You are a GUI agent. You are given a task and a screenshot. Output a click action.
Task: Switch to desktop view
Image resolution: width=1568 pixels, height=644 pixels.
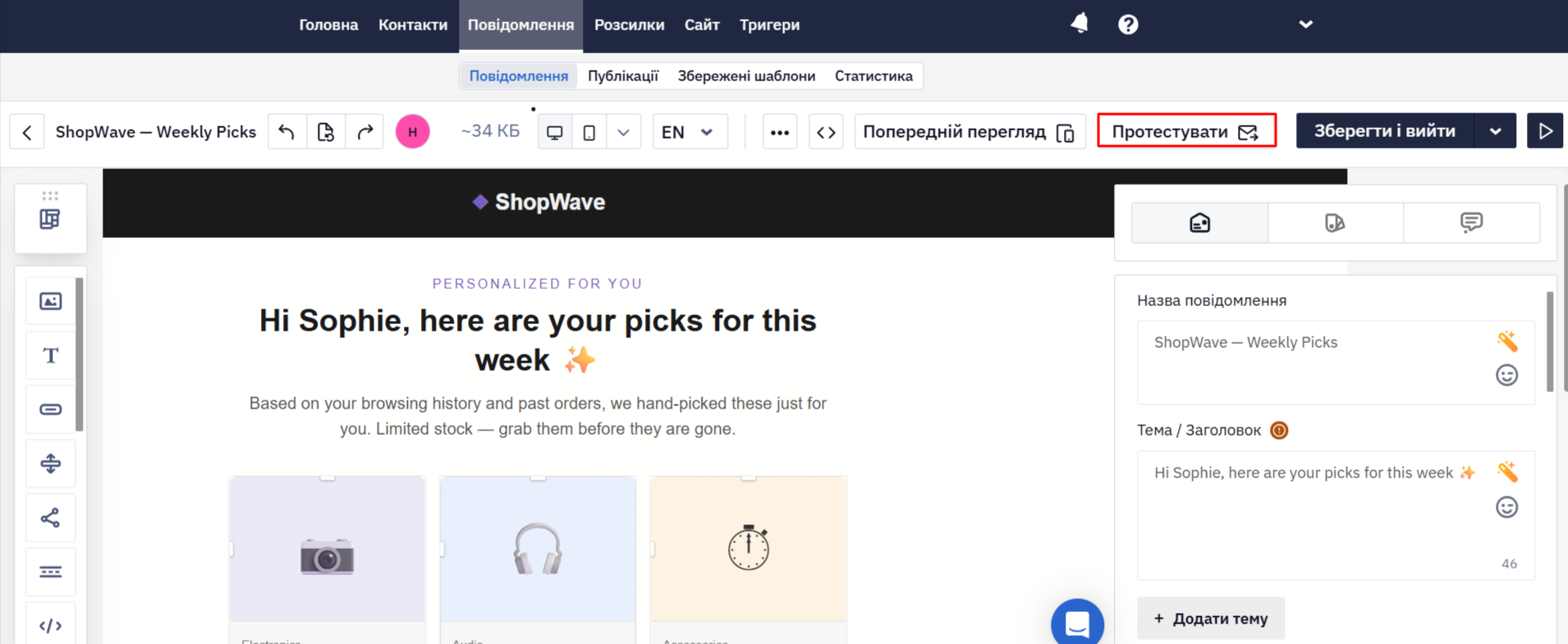[555, 131]
